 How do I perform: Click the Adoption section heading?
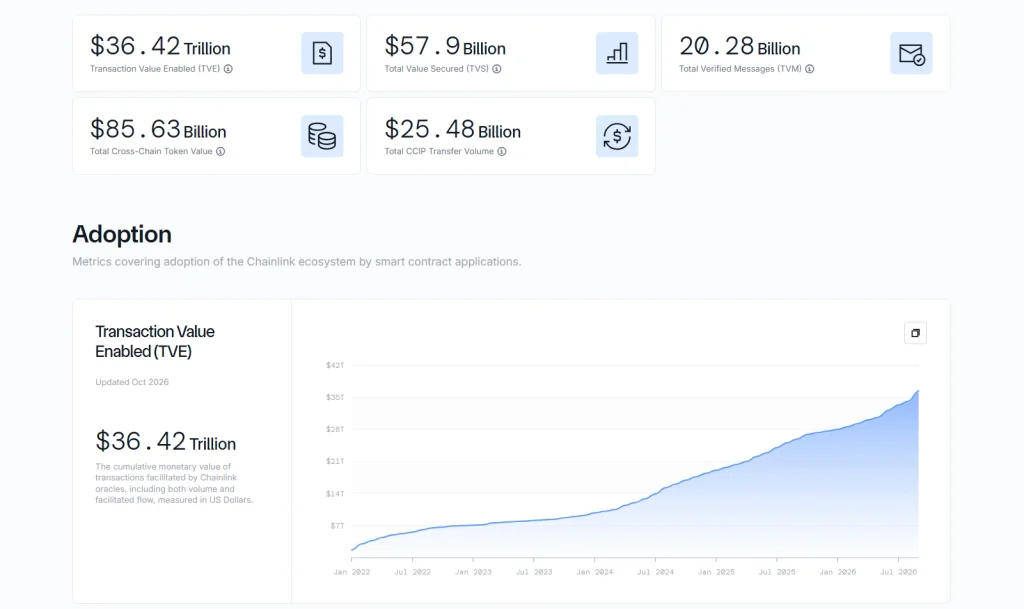coord(122,234)
